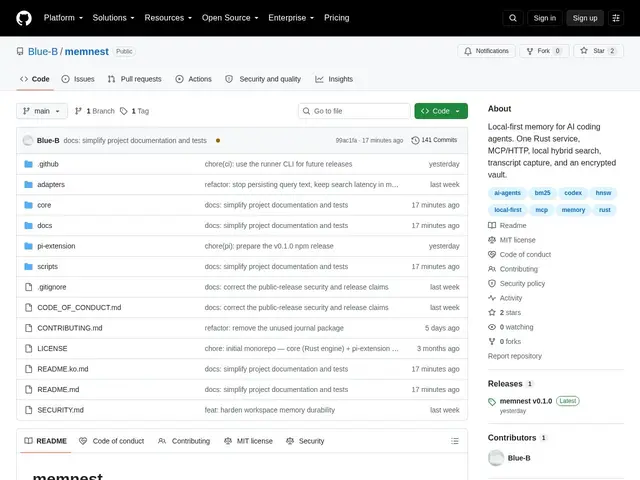The height and width of the screenshot is (480, 640).
Task: Open the adapters folder icon
Action: [28, 184]
